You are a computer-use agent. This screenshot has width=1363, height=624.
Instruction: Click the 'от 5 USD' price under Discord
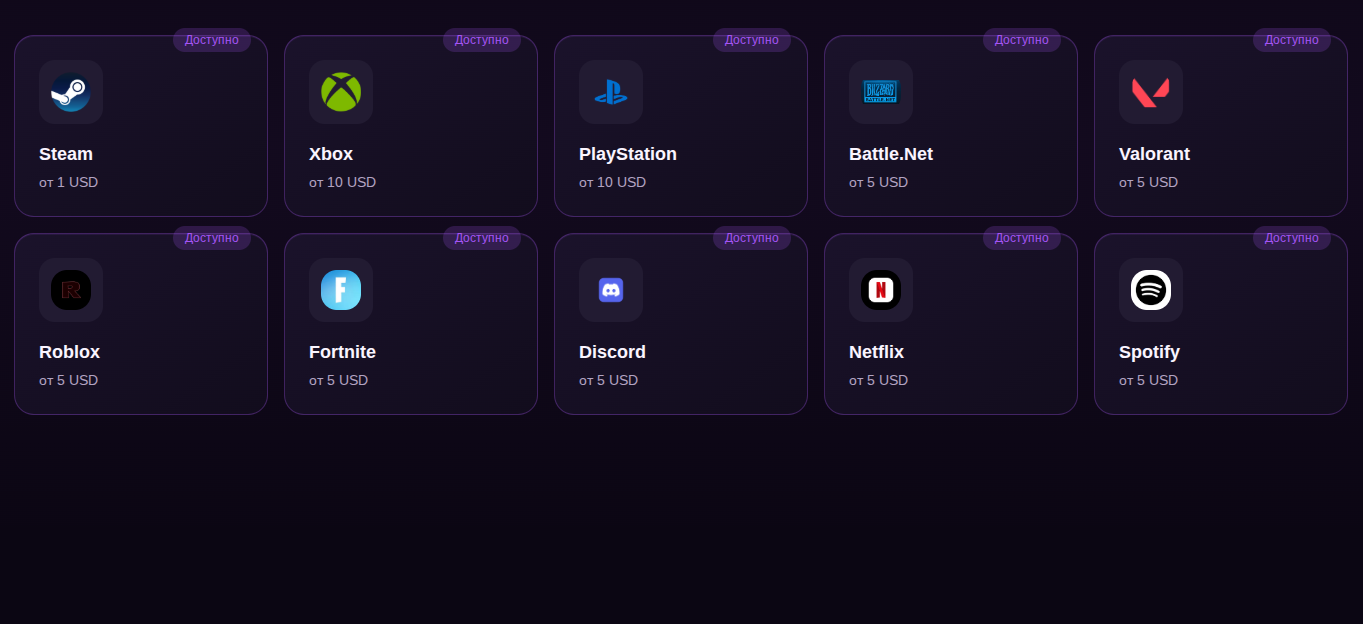click(x=609, y=380)
